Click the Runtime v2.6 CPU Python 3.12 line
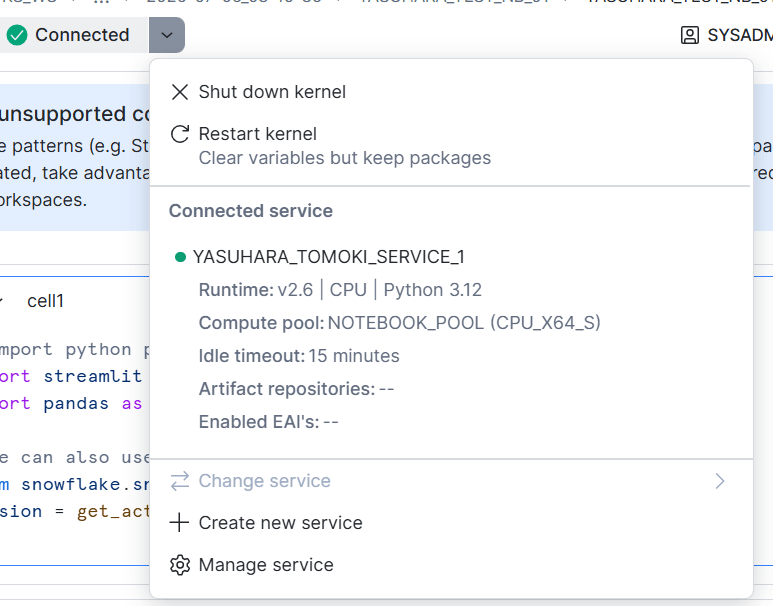 (340, 290)
